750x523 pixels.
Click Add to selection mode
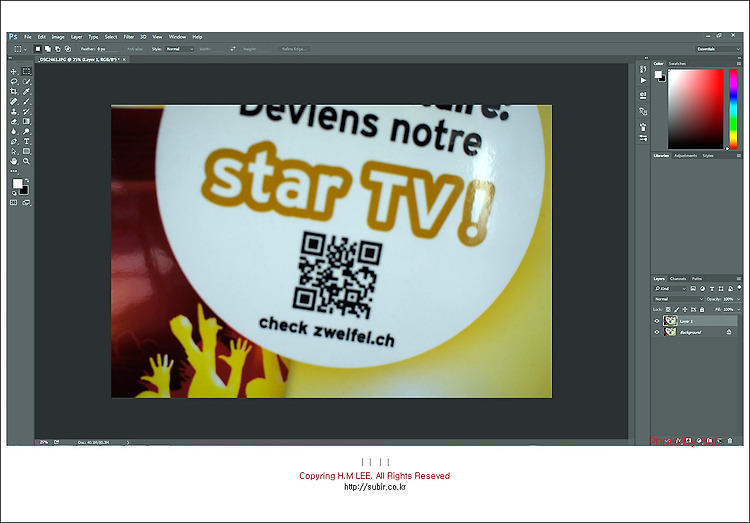tap(48, 49)
